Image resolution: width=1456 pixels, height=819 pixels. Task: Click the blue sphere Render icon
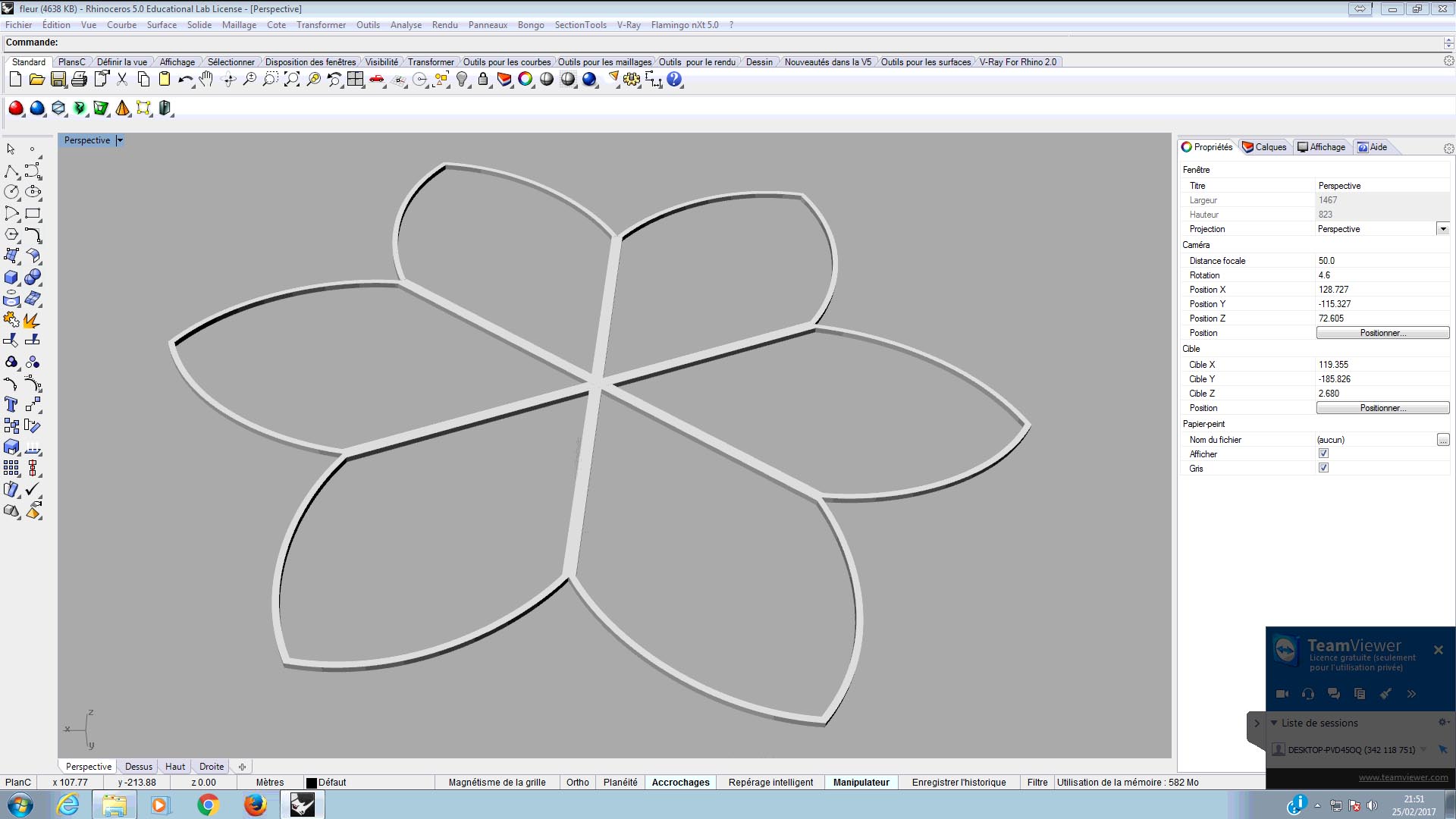tap(589, 80)
